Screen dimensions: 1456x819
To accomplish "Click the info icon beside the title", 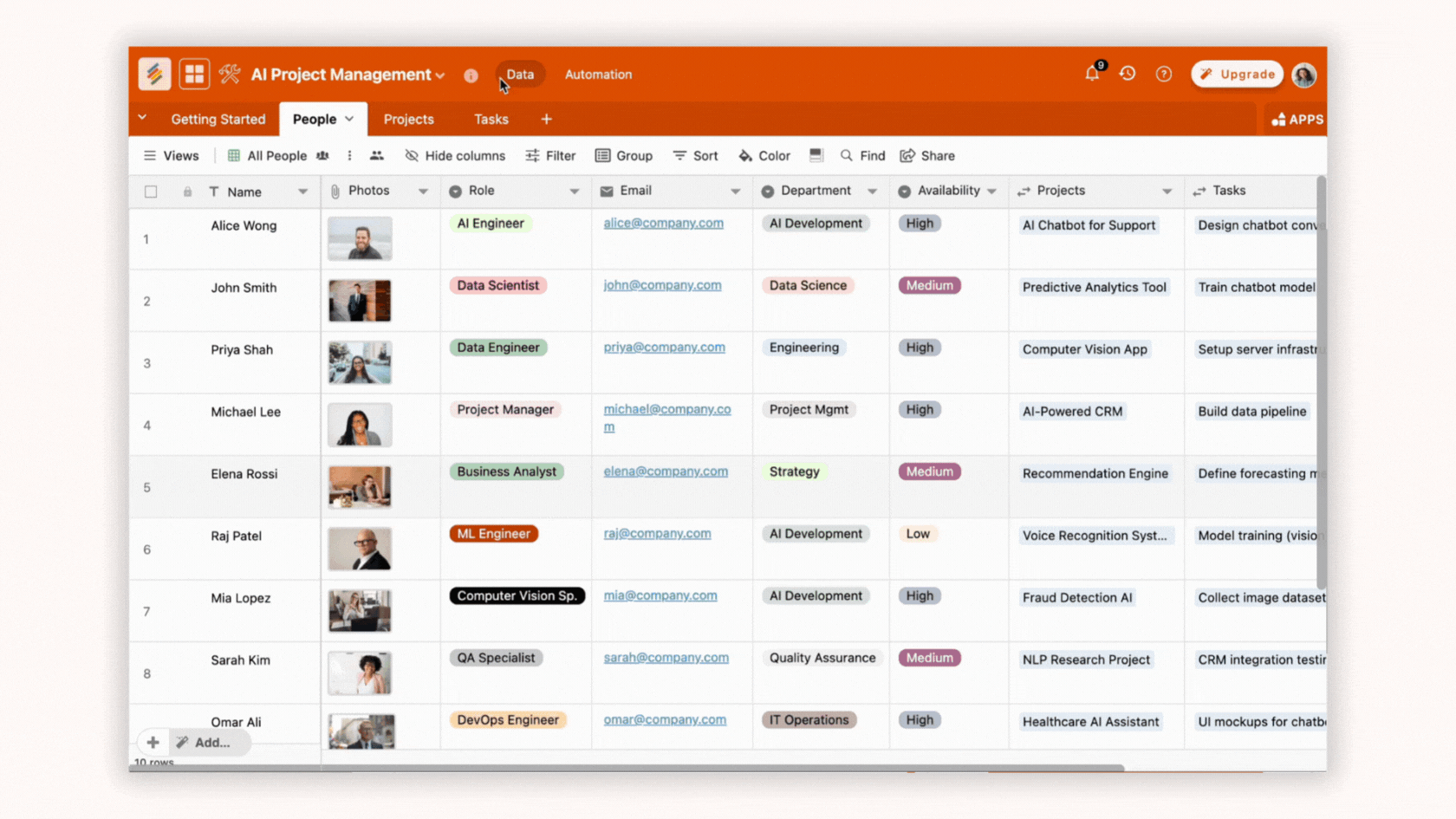I will [x=471, y=75].
